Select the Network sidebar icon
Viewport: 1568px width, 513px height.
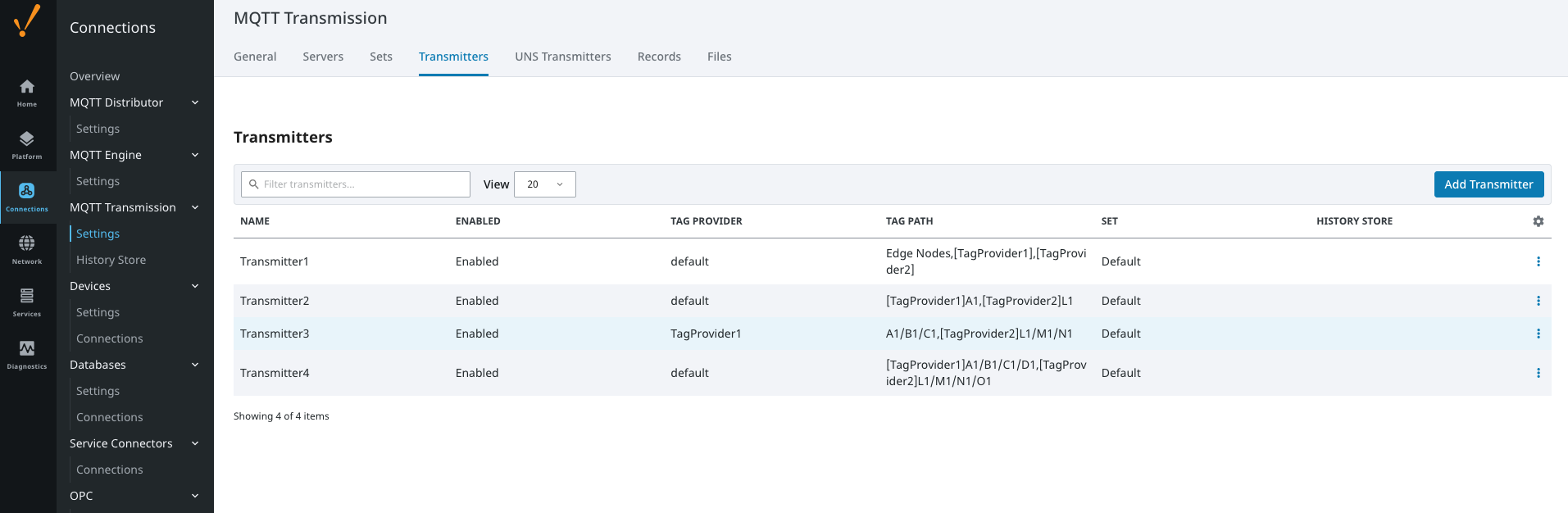[x=27, y=250]
